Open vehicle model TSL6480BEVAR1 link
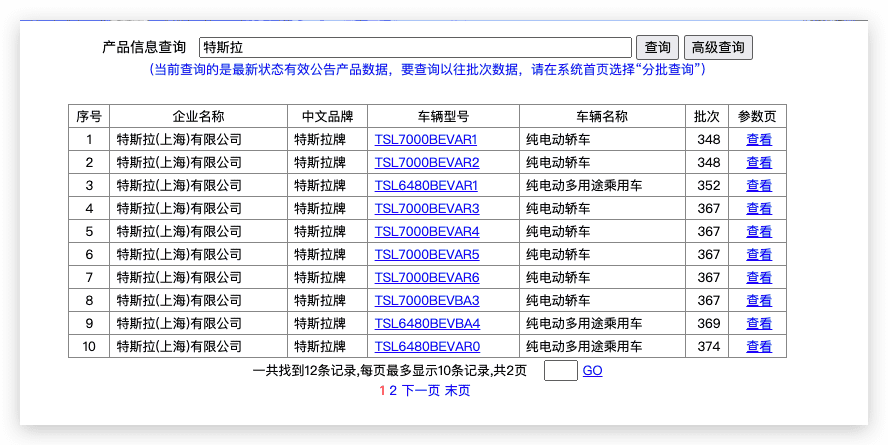 426,186
